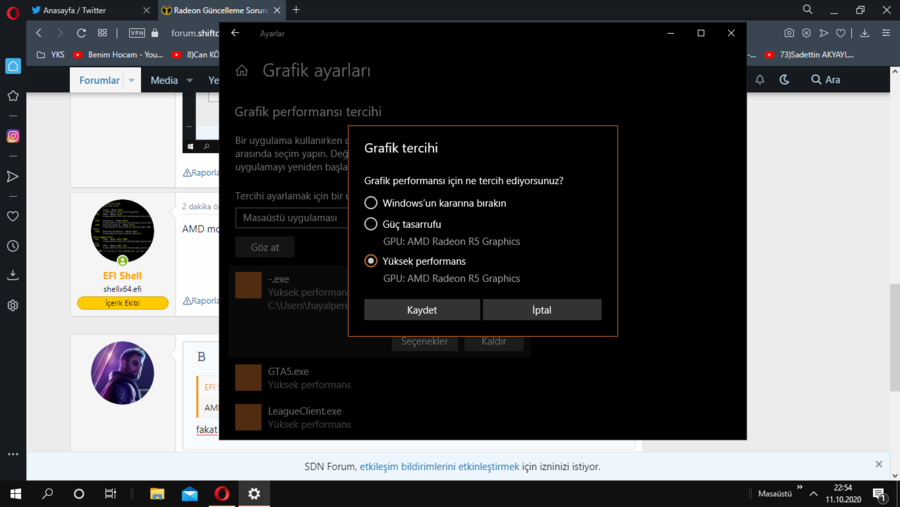Screen dimensions: 900x507
Task: Take snapshot with camera icon
Action: point(789,33)
